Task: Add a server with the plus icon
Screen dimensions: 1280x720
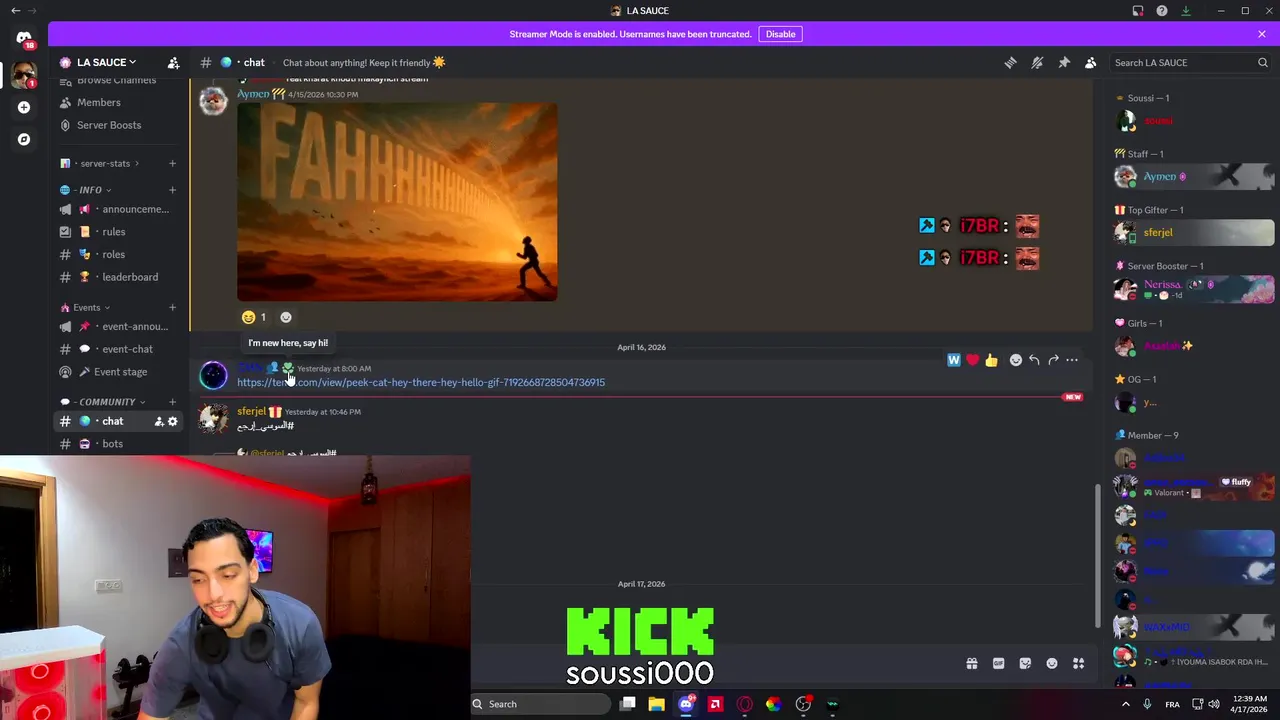Action: [x=24, y=107]
